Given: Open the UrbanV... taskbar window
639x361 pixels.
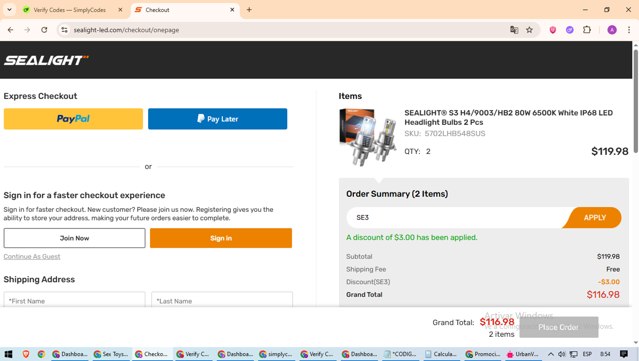Looking at the screenshot, I should tap(524, 354).
